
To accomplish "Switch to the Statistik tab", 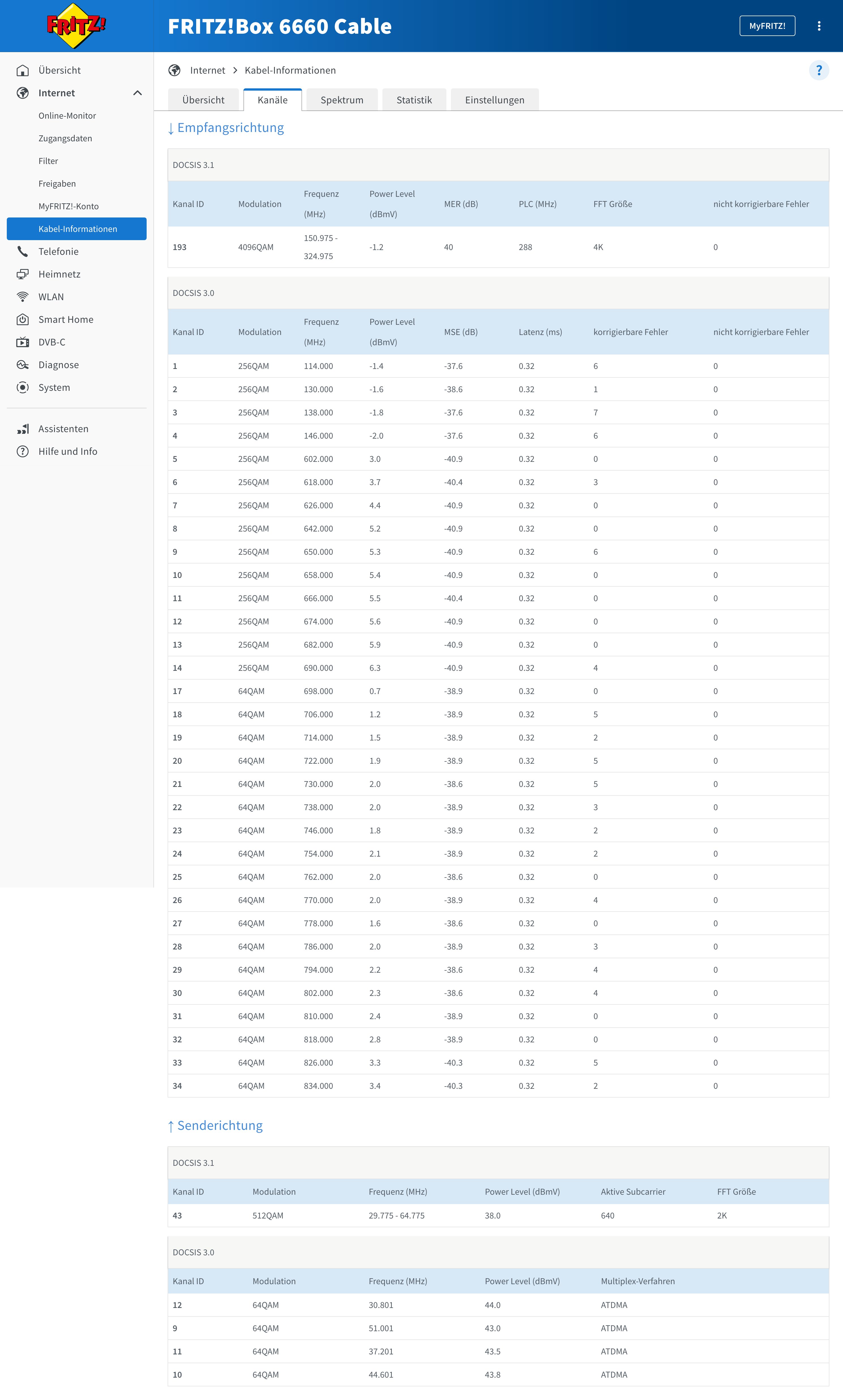I will pos(414,100).
